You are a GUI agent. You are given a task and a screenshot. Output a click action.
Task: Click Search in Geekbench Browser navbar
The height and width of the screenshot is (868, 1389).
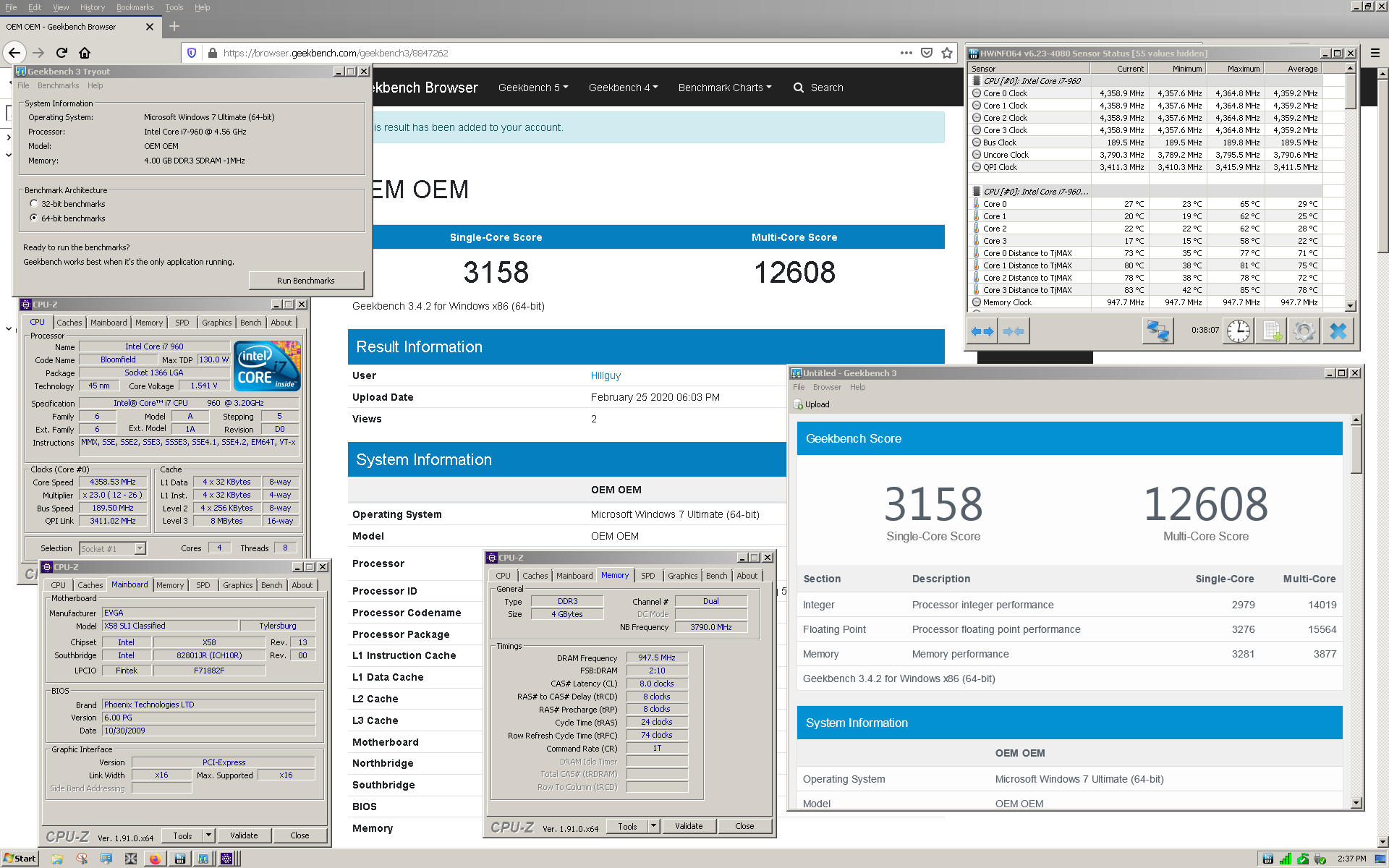point(818,88)
